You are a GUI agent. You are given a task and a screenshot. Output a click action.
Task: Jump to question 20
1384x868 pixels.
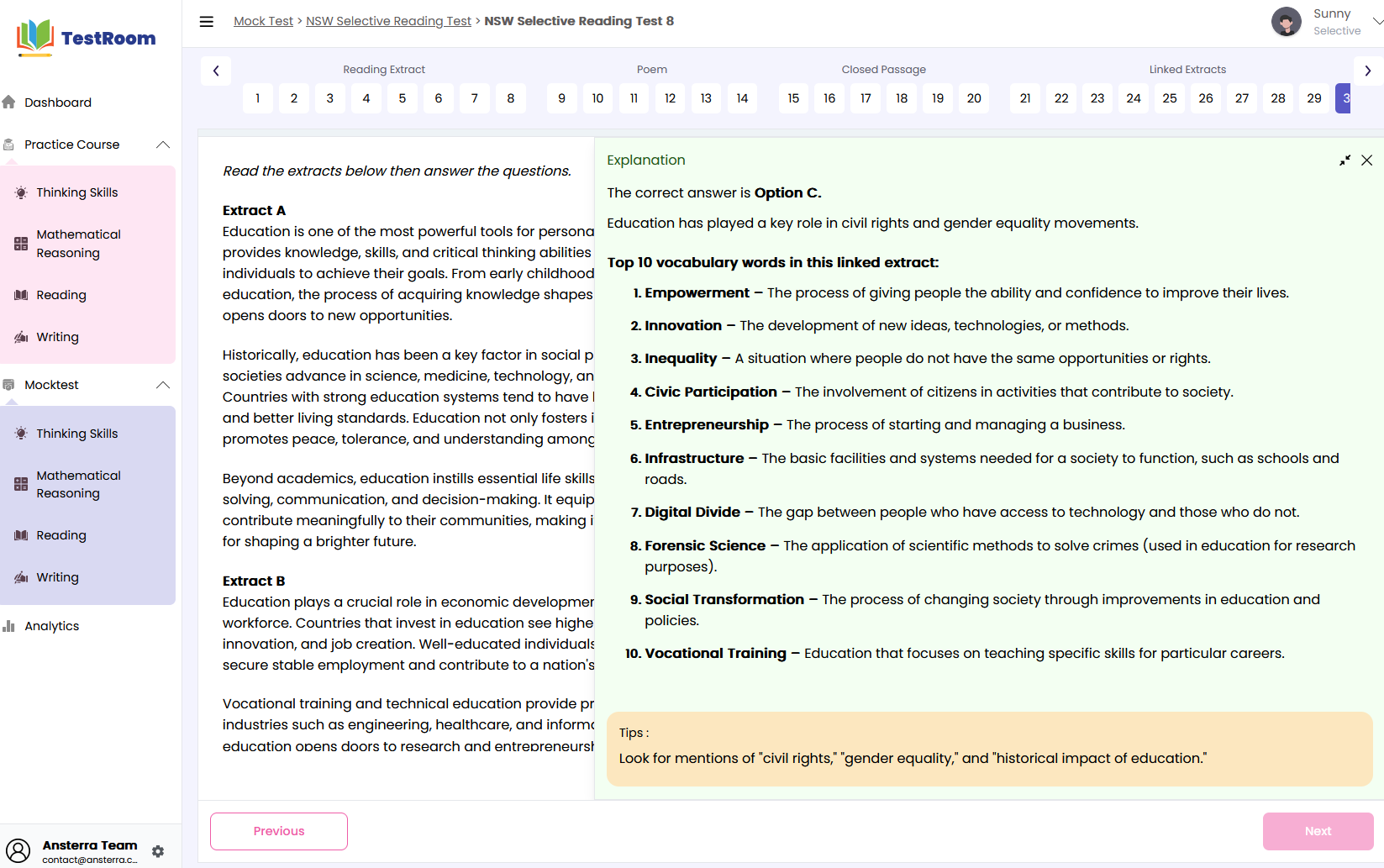(974, 98)
